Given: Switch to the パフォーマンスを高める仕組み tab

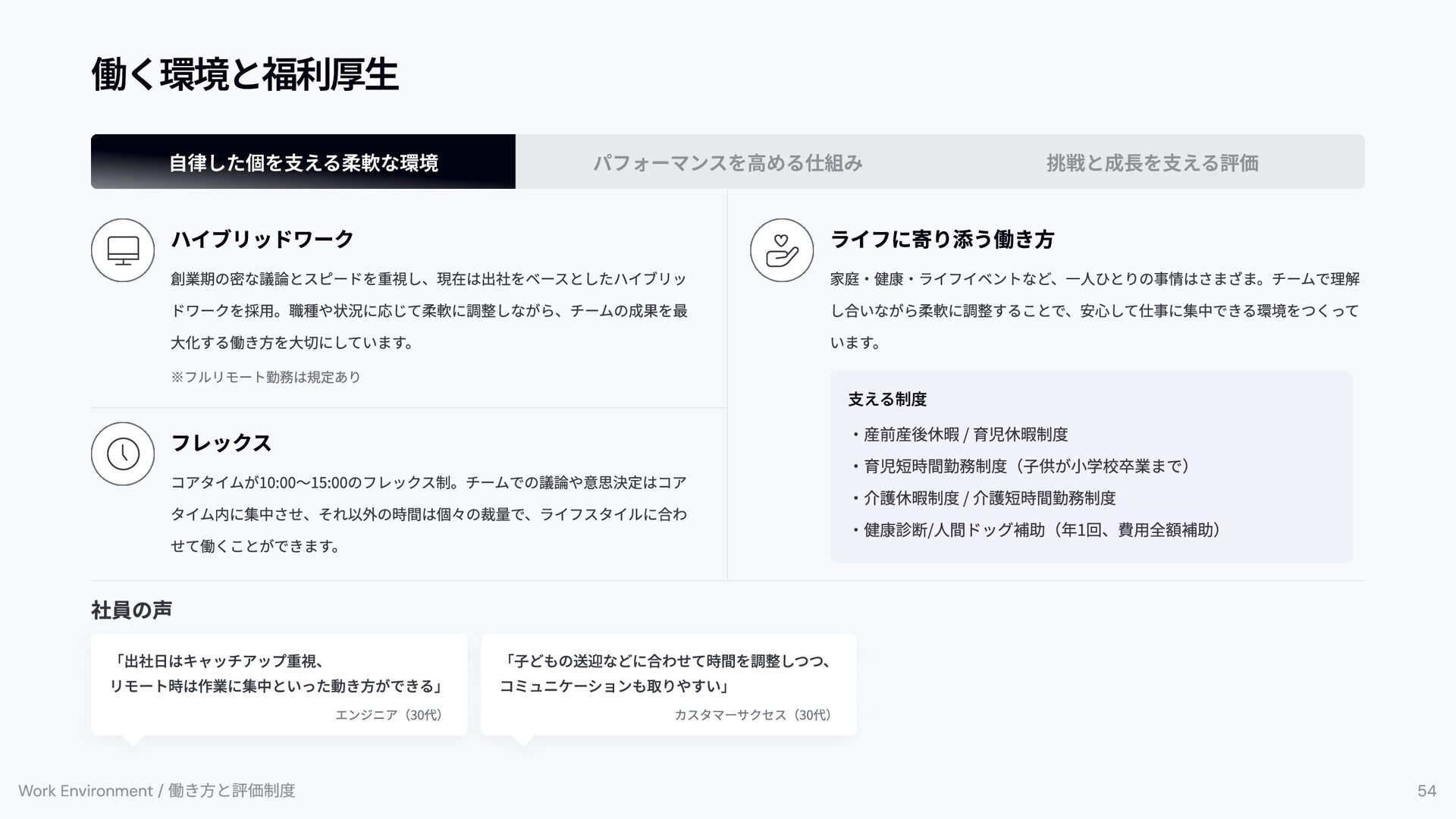Looking at the screenshot, I should click(x=727, y=162).
